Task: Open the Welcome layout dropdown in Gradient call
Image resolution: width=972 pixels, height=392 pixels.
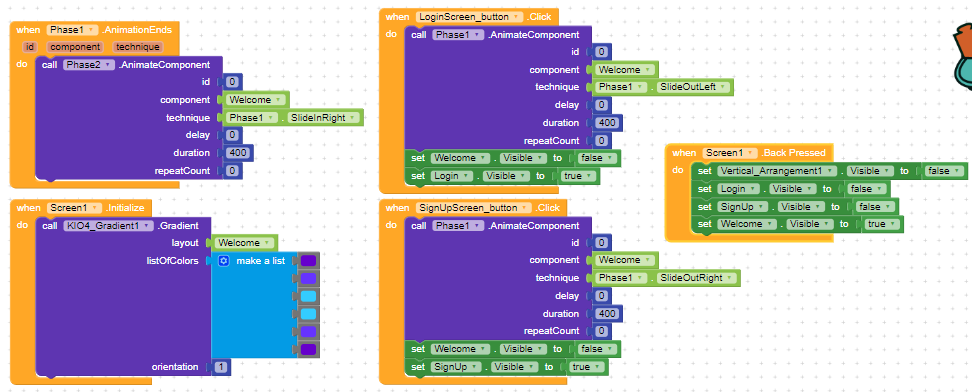Action: (245, 243)
